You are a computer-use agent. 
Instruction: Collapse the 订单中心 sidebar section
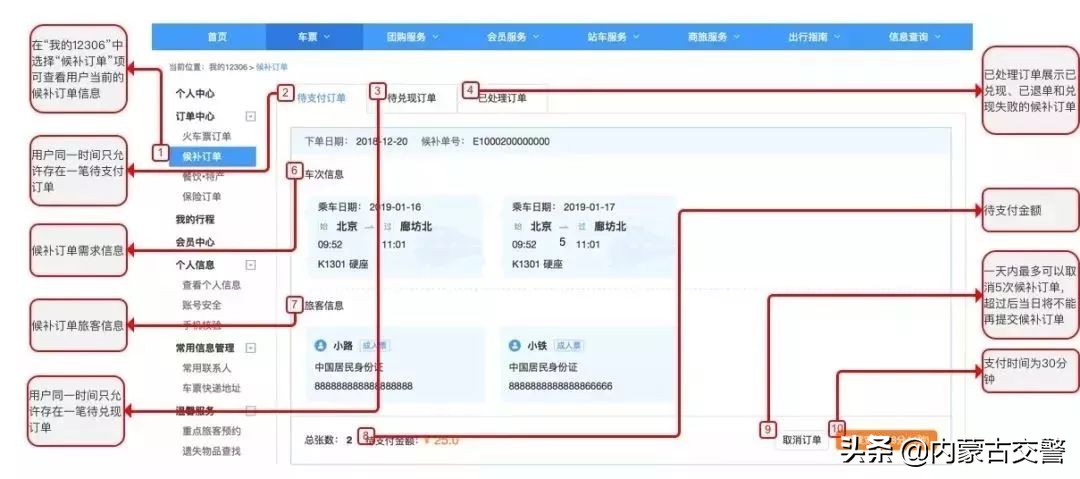[251, 116]
